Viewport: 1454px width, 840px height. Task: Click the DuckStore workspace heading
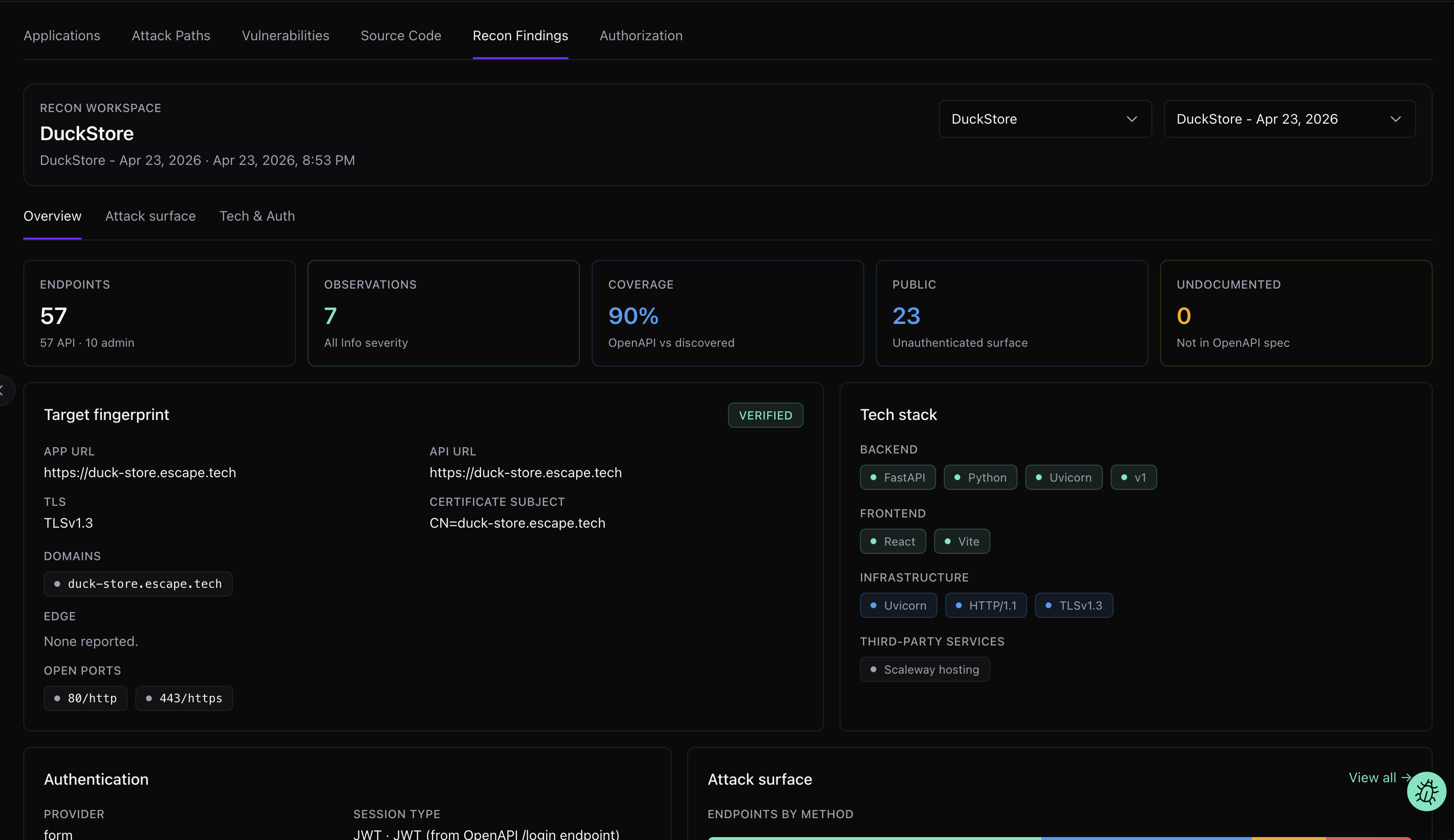click(86, 134)
